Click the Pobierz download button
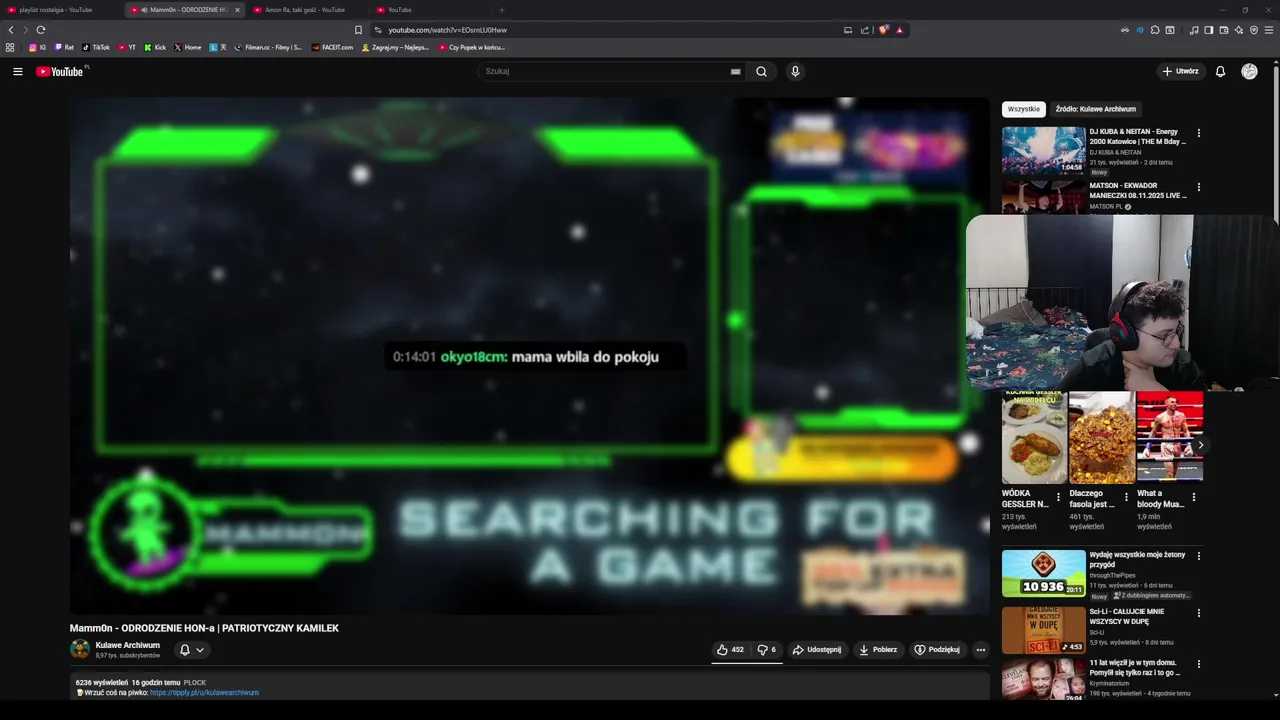The image size is (1280, 720). point(878,650)
